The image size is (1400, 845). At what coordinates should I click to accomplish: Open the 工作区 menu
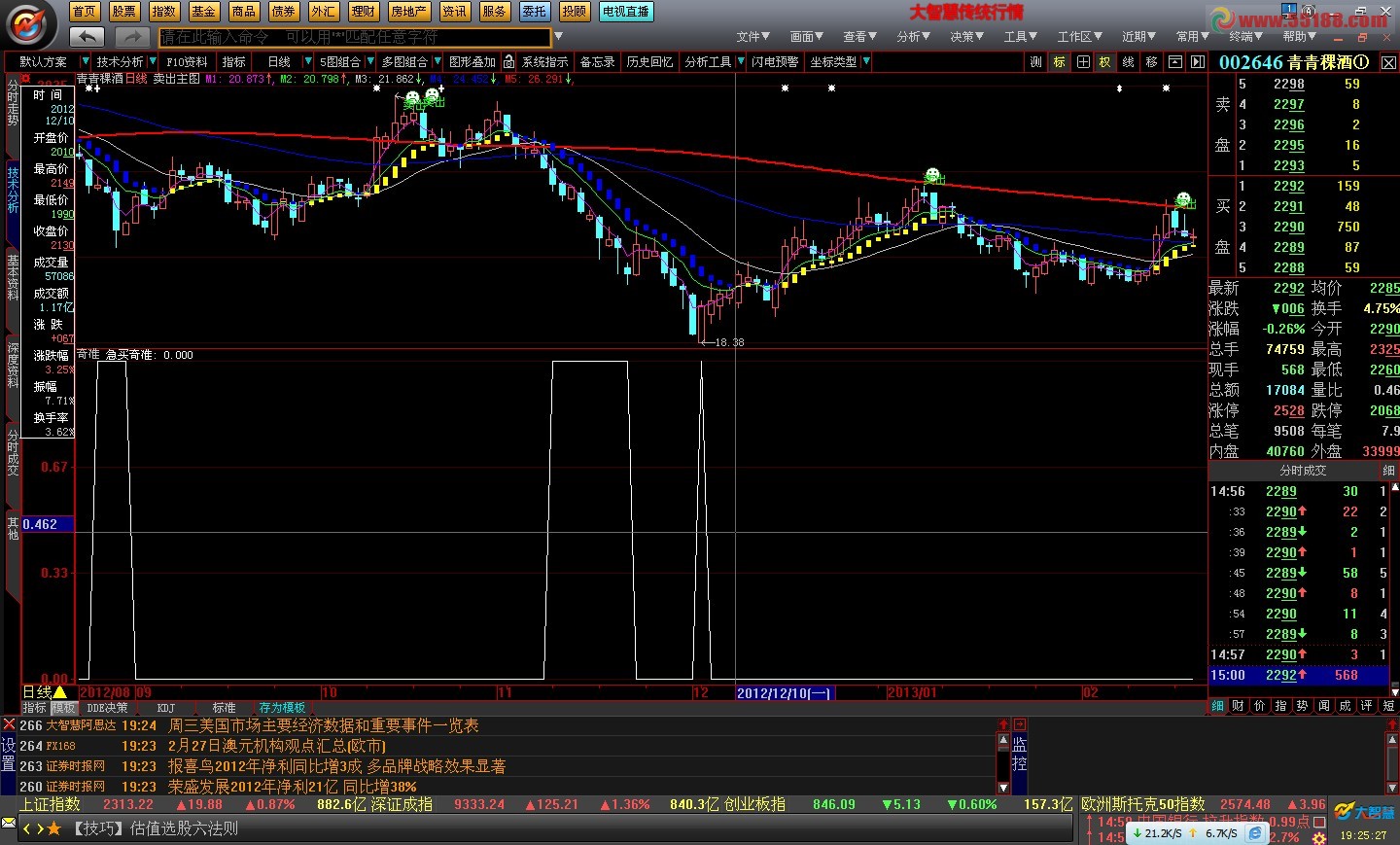click(1079, 37)
